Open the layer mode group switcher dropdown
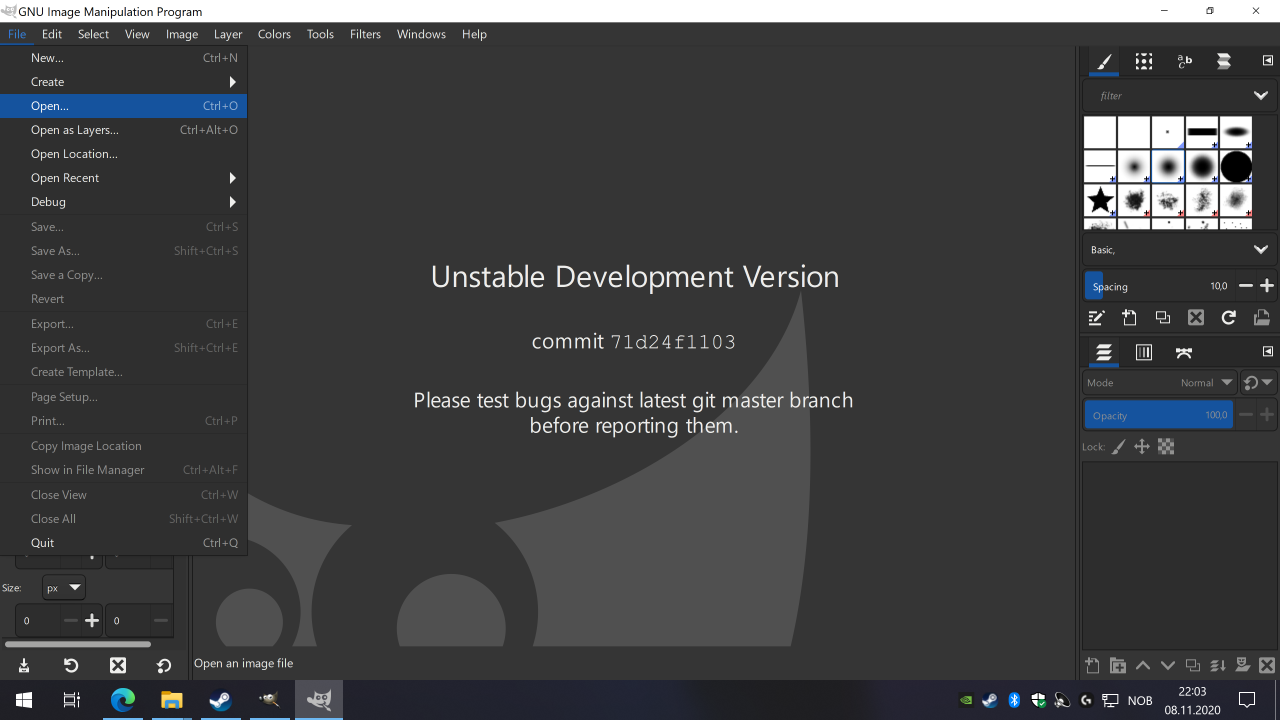This screenshot has height=720, width=1280. coord(1258,383)
